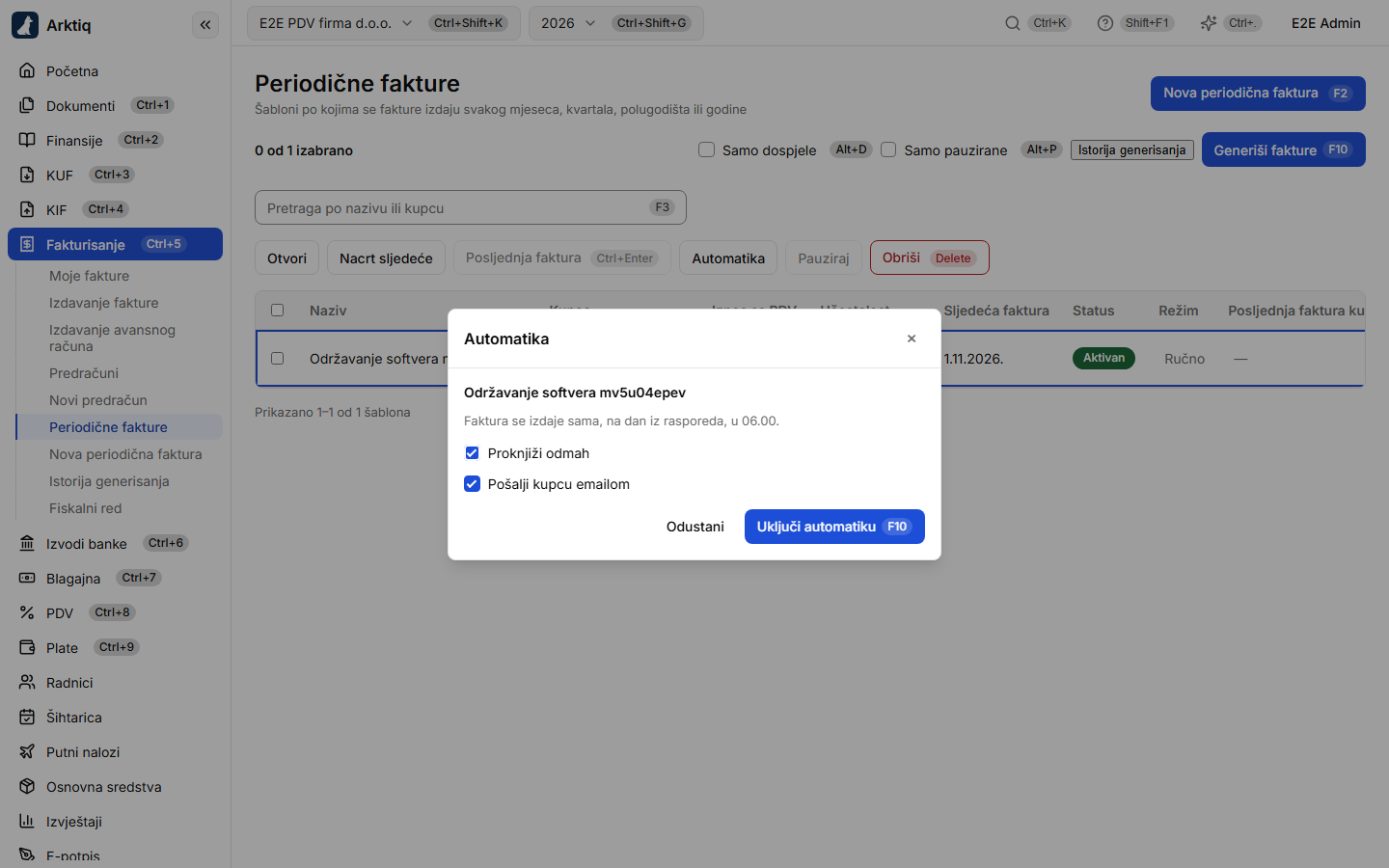Click the Automatika toolbar button
This screenshot has width=1389, height=868.
pyautogui.click(x=728, y=258)
